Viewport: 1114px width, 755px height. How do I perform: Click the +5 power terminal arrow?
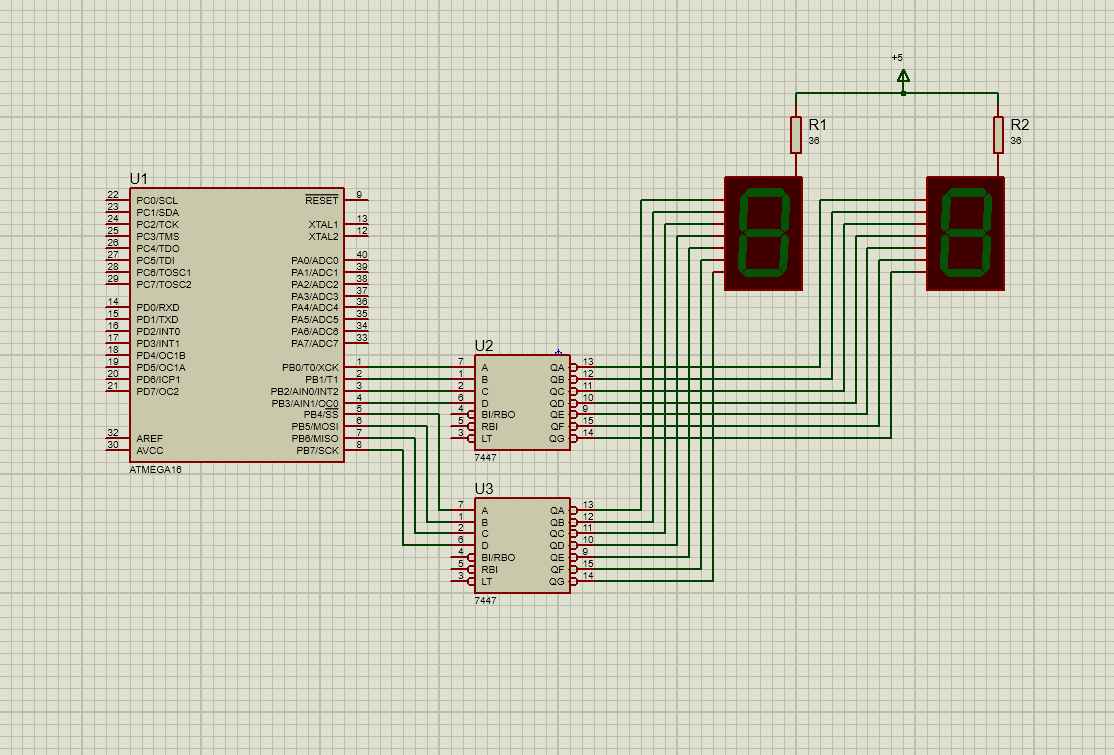(x=903, y=76)
